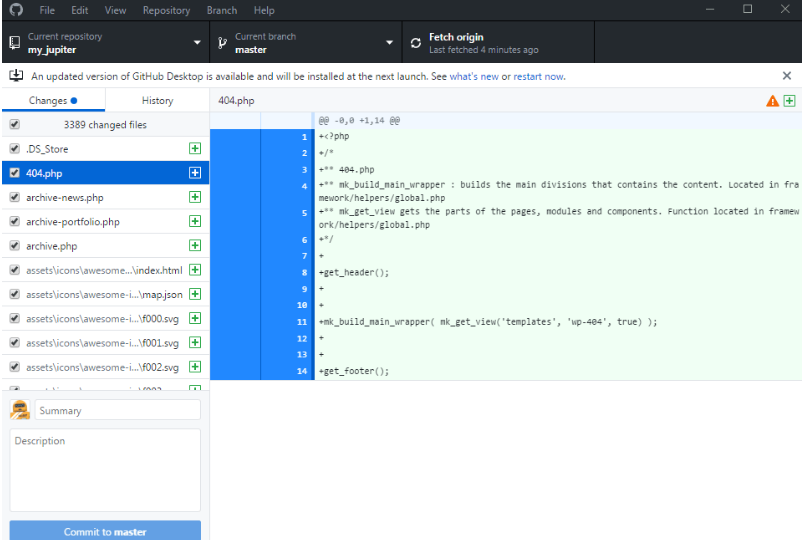Dismiss the update banner with X
Viewport: 804px width, 540px height.
coord(787,76)
